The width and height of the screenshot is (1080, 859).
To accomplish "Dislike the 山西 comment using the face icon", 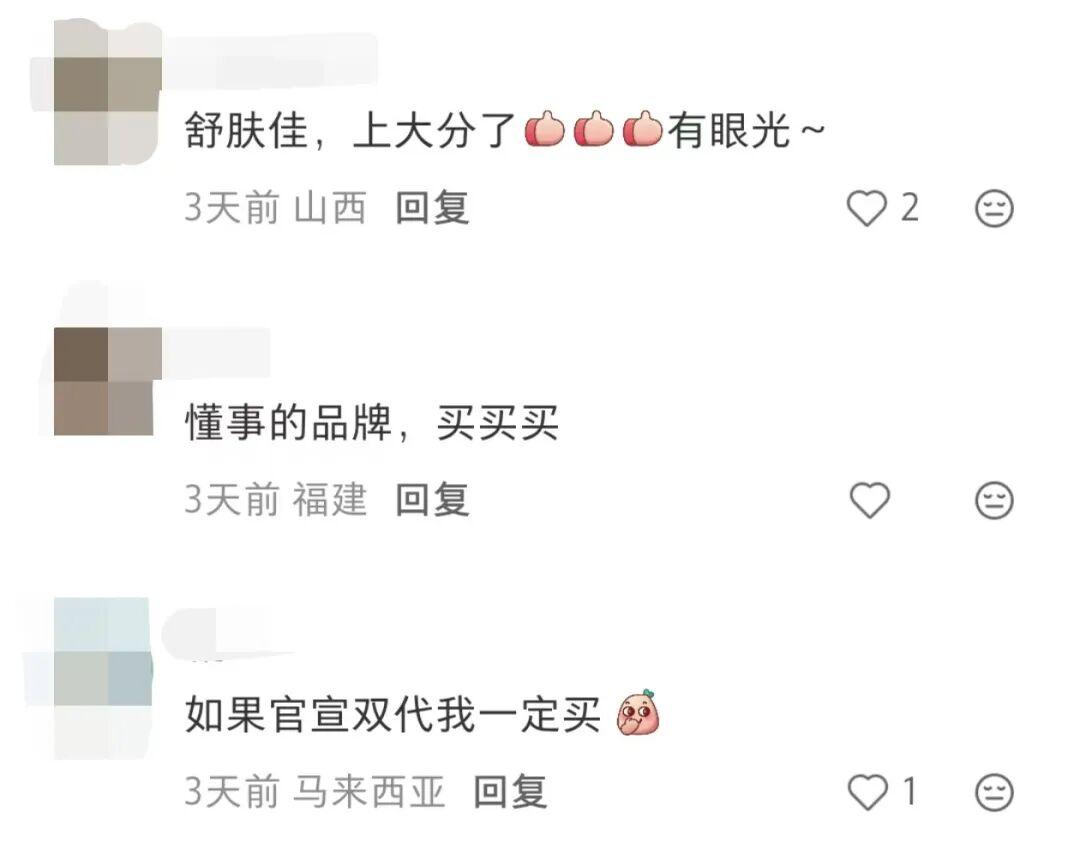I will [995, 208].
